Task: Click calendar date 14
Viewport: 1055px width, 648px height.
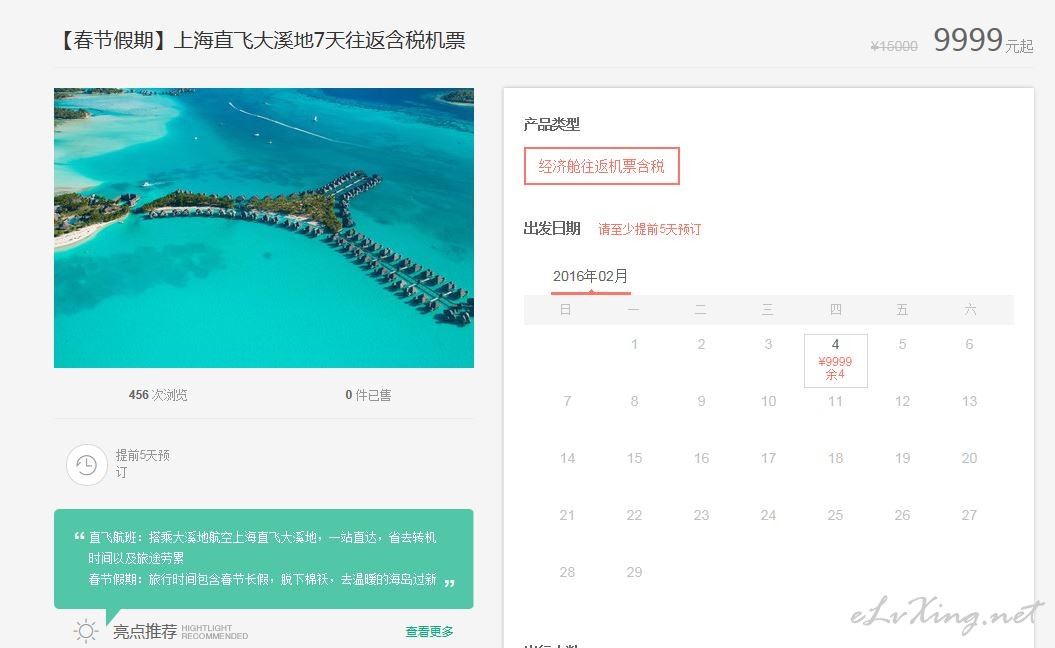Action: [x=567, y=458]
